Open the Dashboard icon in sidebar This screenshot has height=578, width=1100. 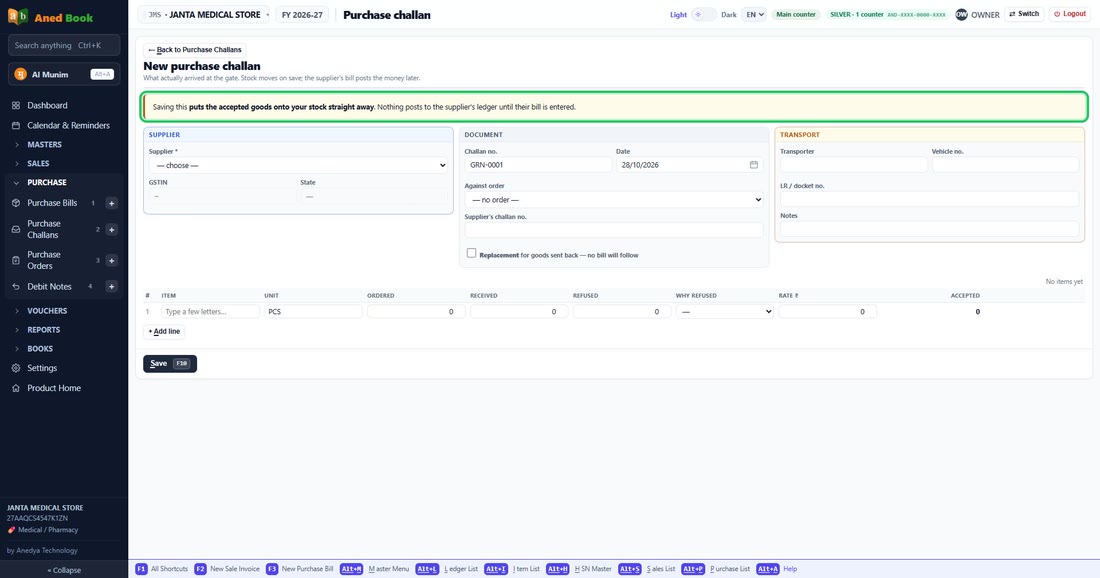[16, 105]
